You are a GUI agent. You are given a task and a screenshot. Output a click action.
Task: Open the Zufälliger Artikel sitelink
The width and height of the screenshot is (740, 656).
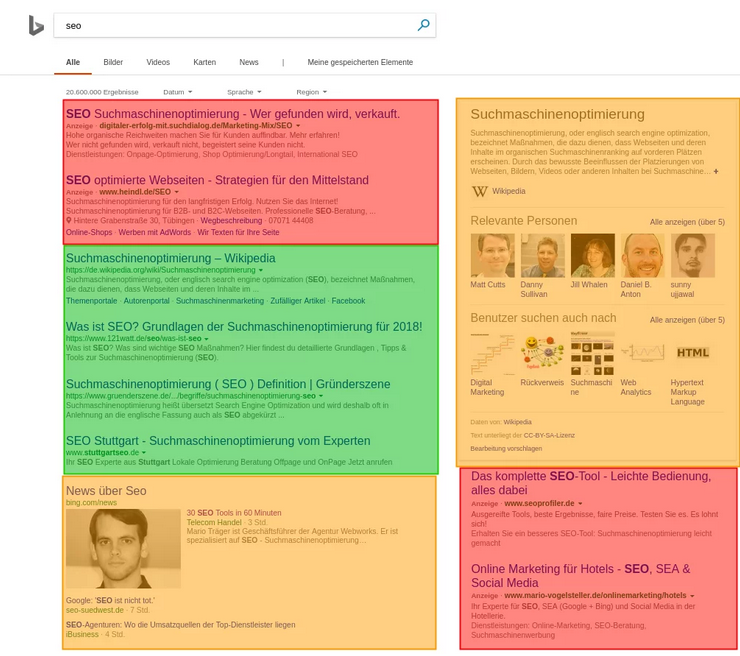(x=298, y=301)
